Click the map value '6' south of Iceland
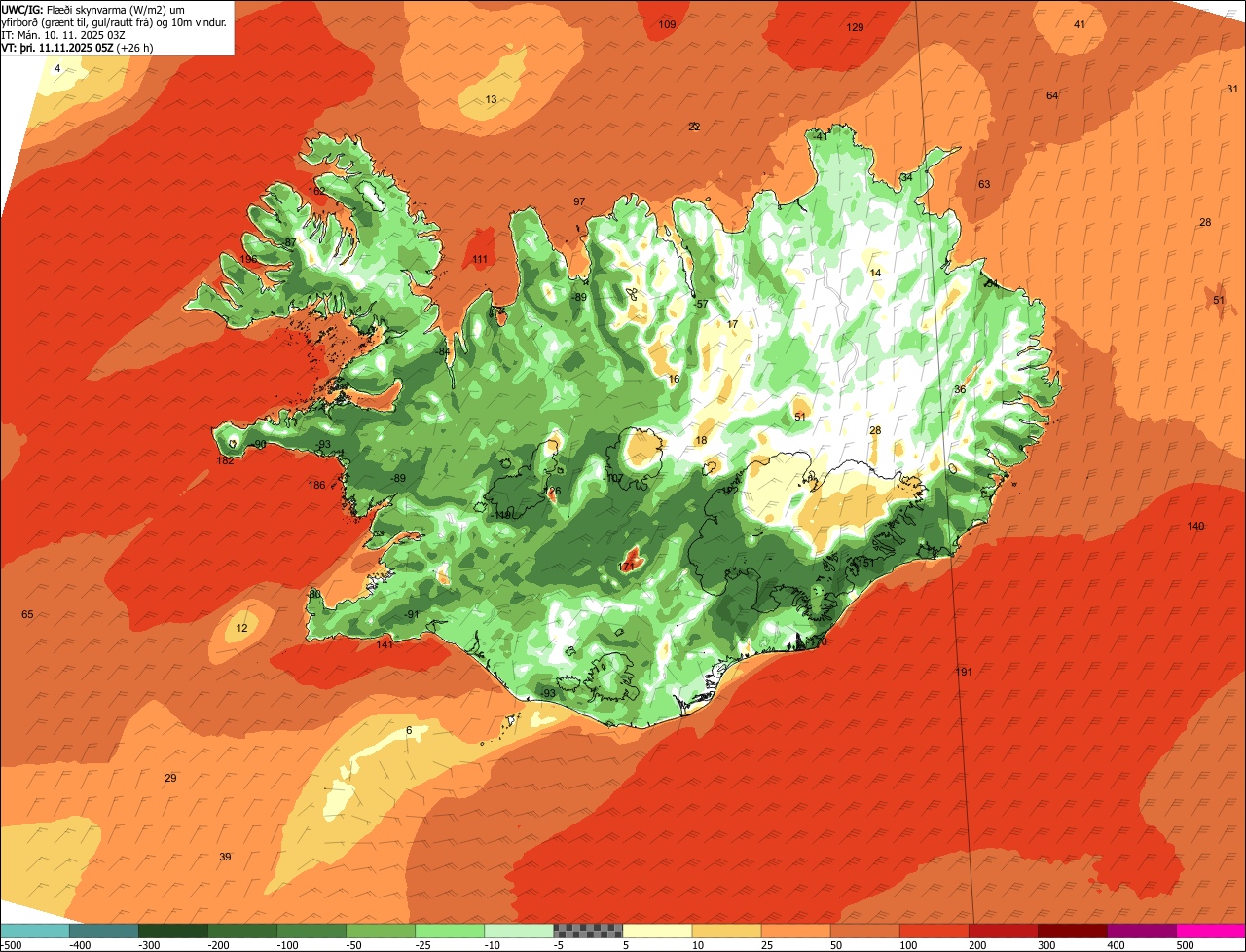The image size is (1246, 952). 409,730
